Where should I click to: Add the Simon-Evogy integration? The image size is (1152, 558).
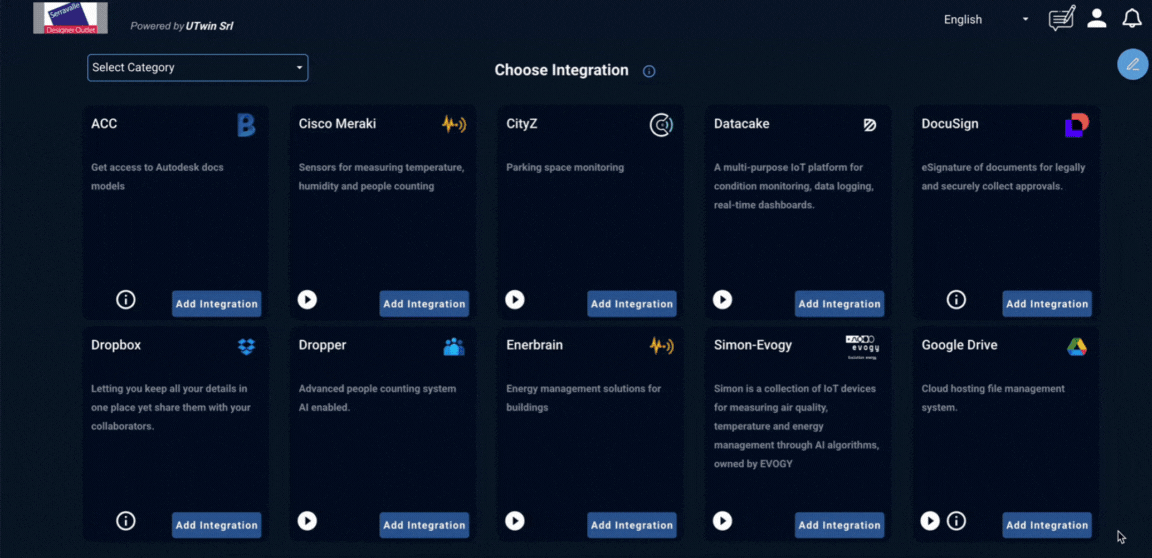(839, 525)
